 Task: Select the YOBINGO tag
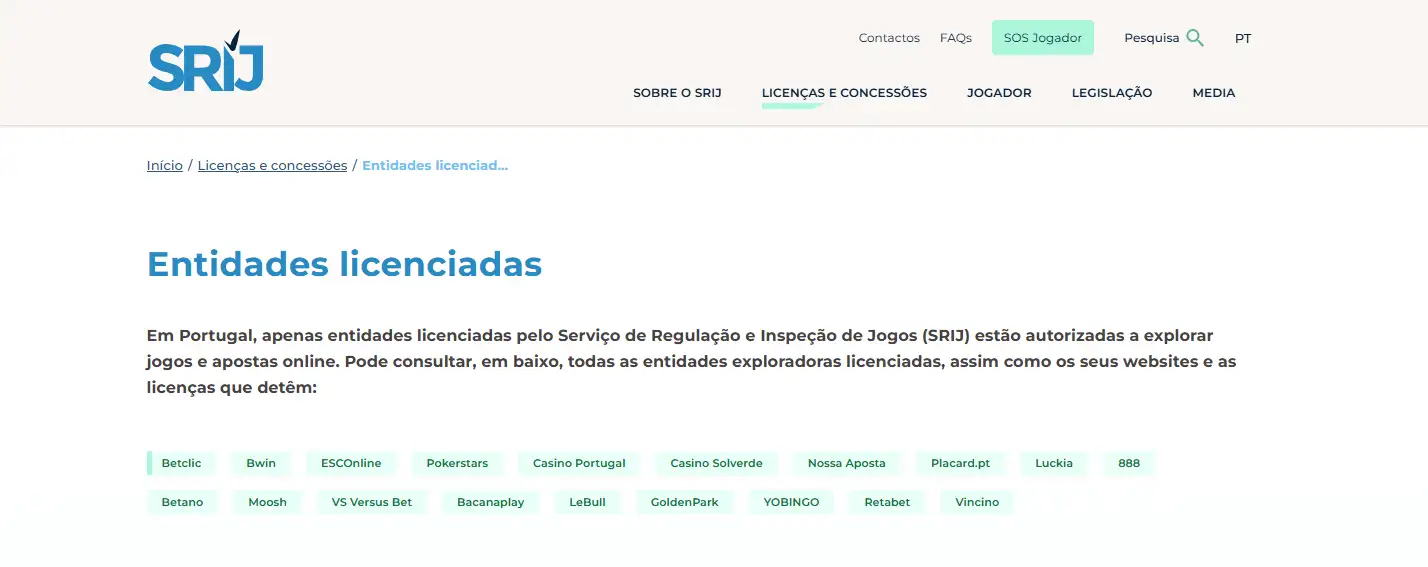point(791,502)
